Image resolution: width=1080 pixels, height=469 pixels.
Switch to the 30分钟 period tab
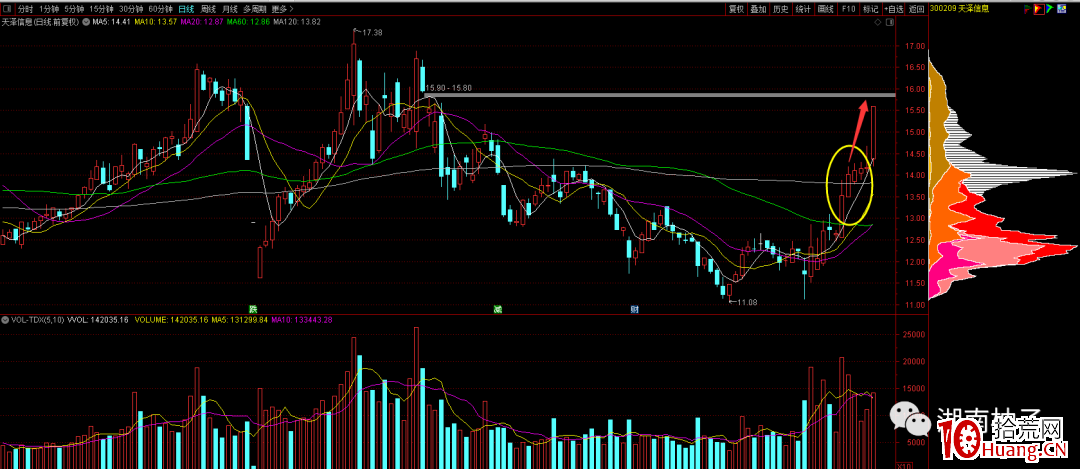130,8
